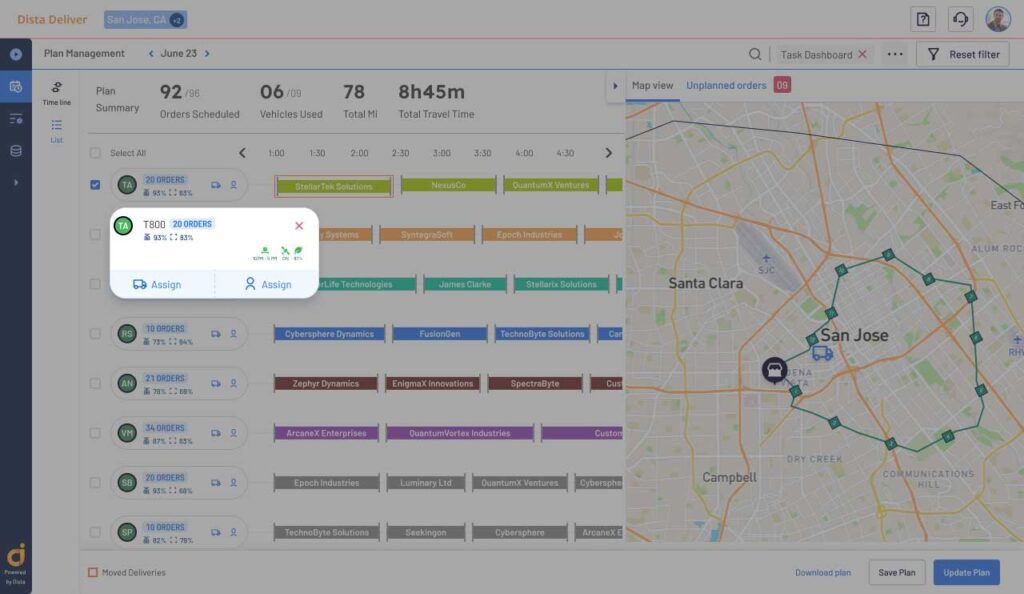Image resolution: width=1024 pixels, height=594 pixels.
Task: Switch to Map view tab
Action: pyautogui.click(x=652, y=86)
